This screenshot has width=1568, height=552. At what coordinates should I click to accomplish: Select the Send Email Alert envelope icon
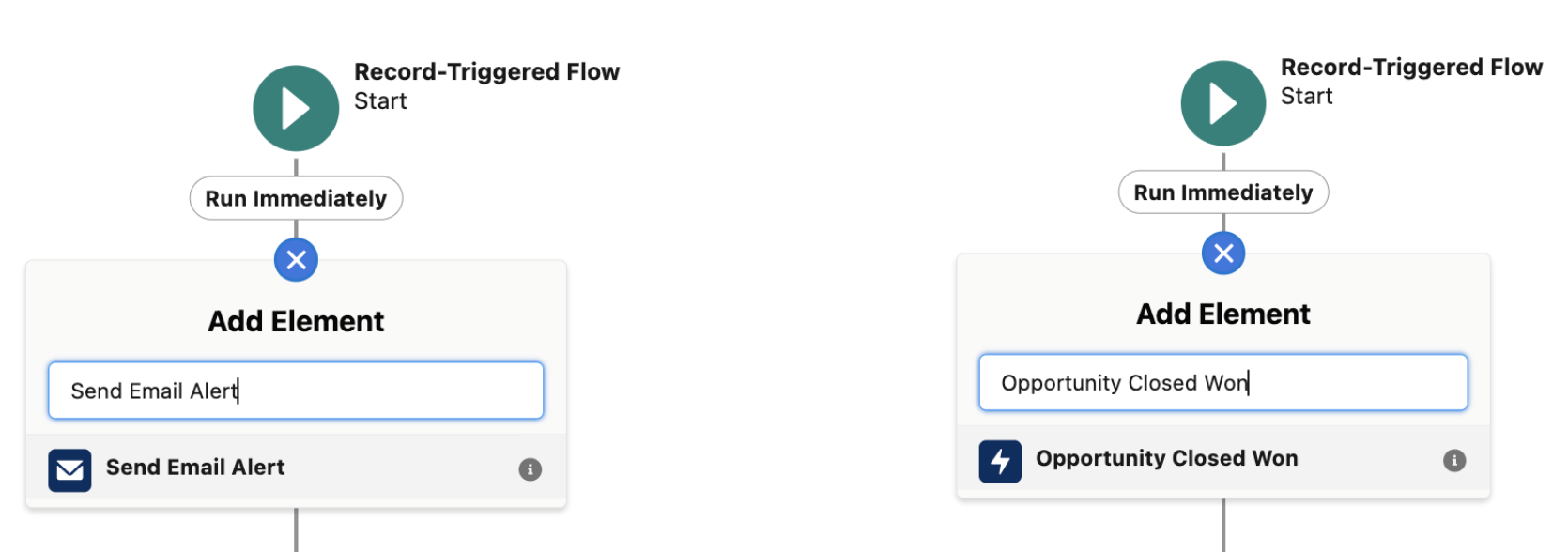click(x=69, y=469)
